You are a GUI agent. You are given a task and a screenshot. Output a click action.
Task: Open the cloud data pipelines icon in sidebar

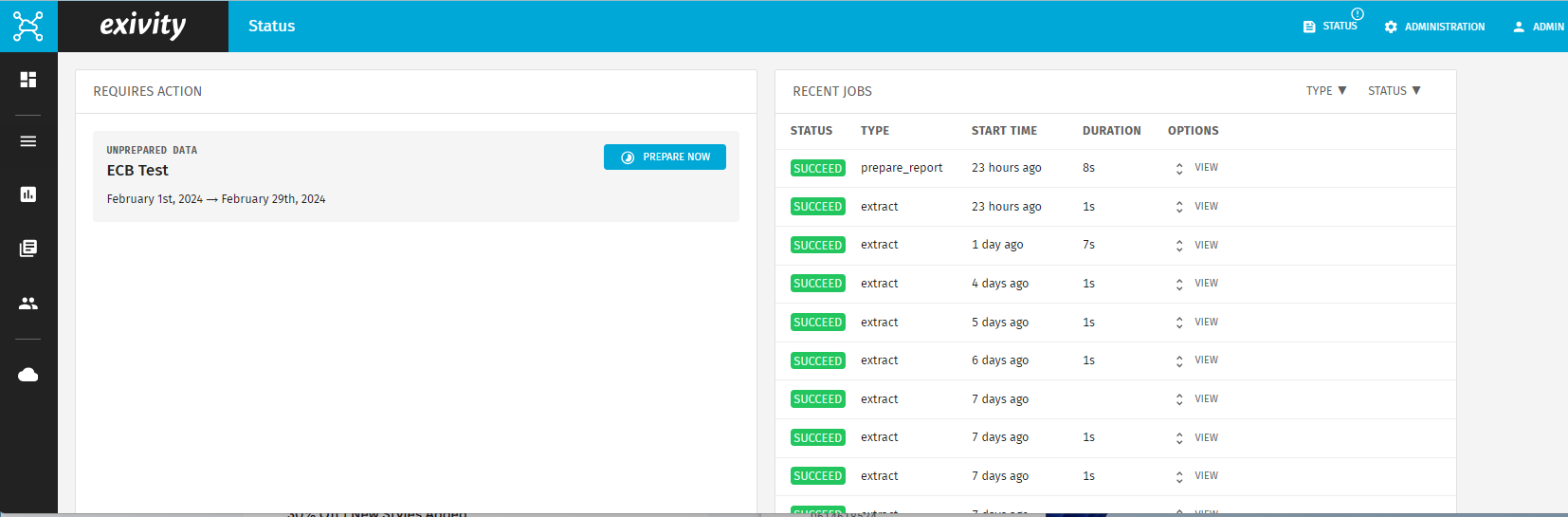28,375
